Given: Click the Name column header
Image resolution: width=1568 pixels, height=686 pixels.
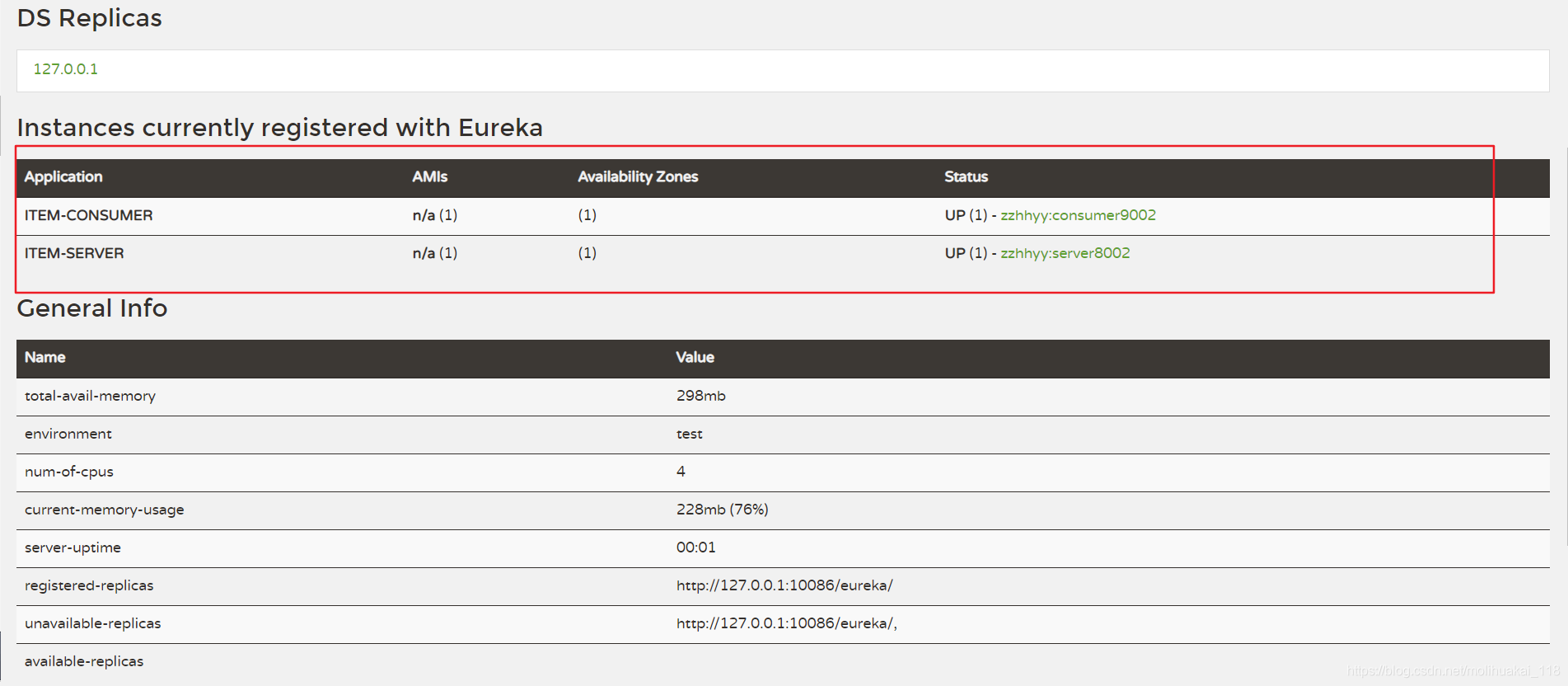Looking at the screenshot, I should click(x=44, y=357).
